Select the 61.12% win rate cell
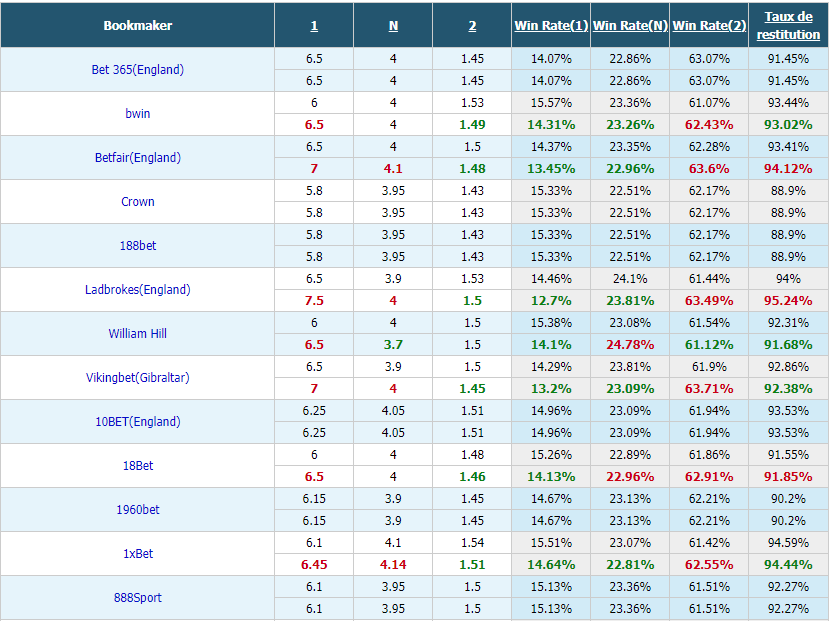This screenshot has width=829, height=621. [709, 345]
